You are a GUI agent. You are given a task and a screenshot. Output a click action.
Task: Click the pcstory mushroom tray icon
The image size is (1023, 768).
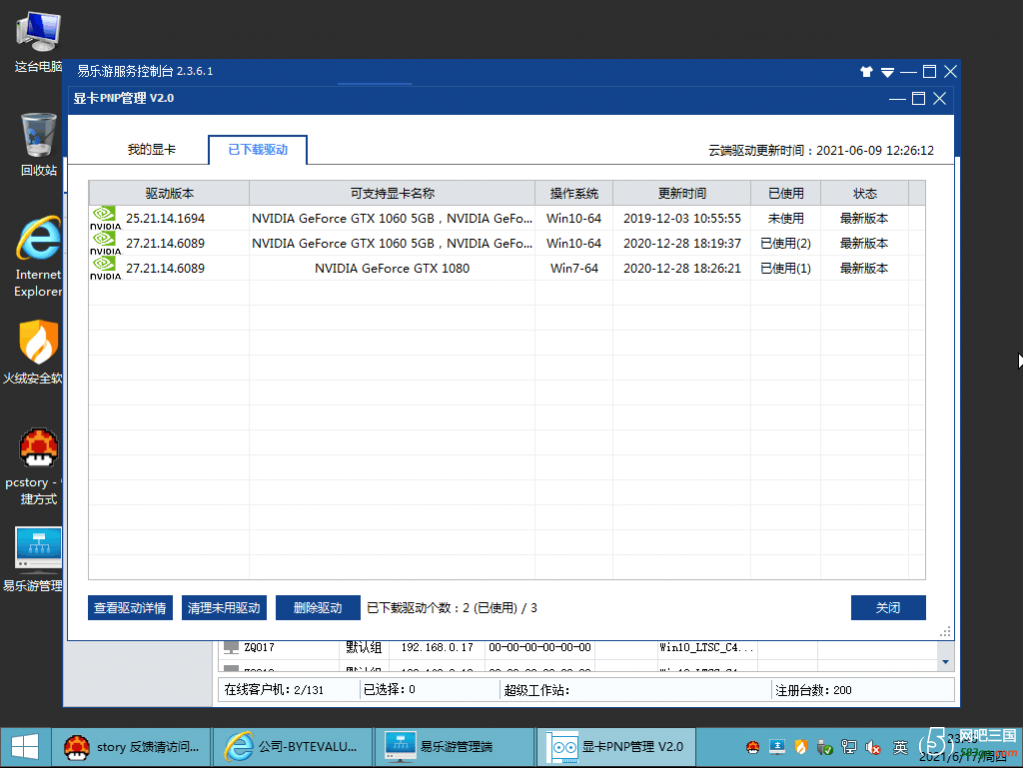[752, 747]
